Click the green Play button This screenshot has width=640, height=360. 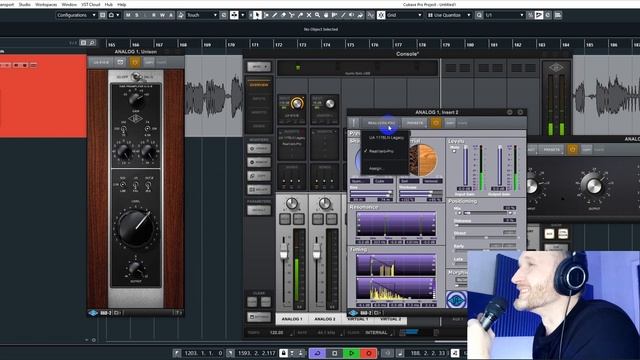(351, 353)
